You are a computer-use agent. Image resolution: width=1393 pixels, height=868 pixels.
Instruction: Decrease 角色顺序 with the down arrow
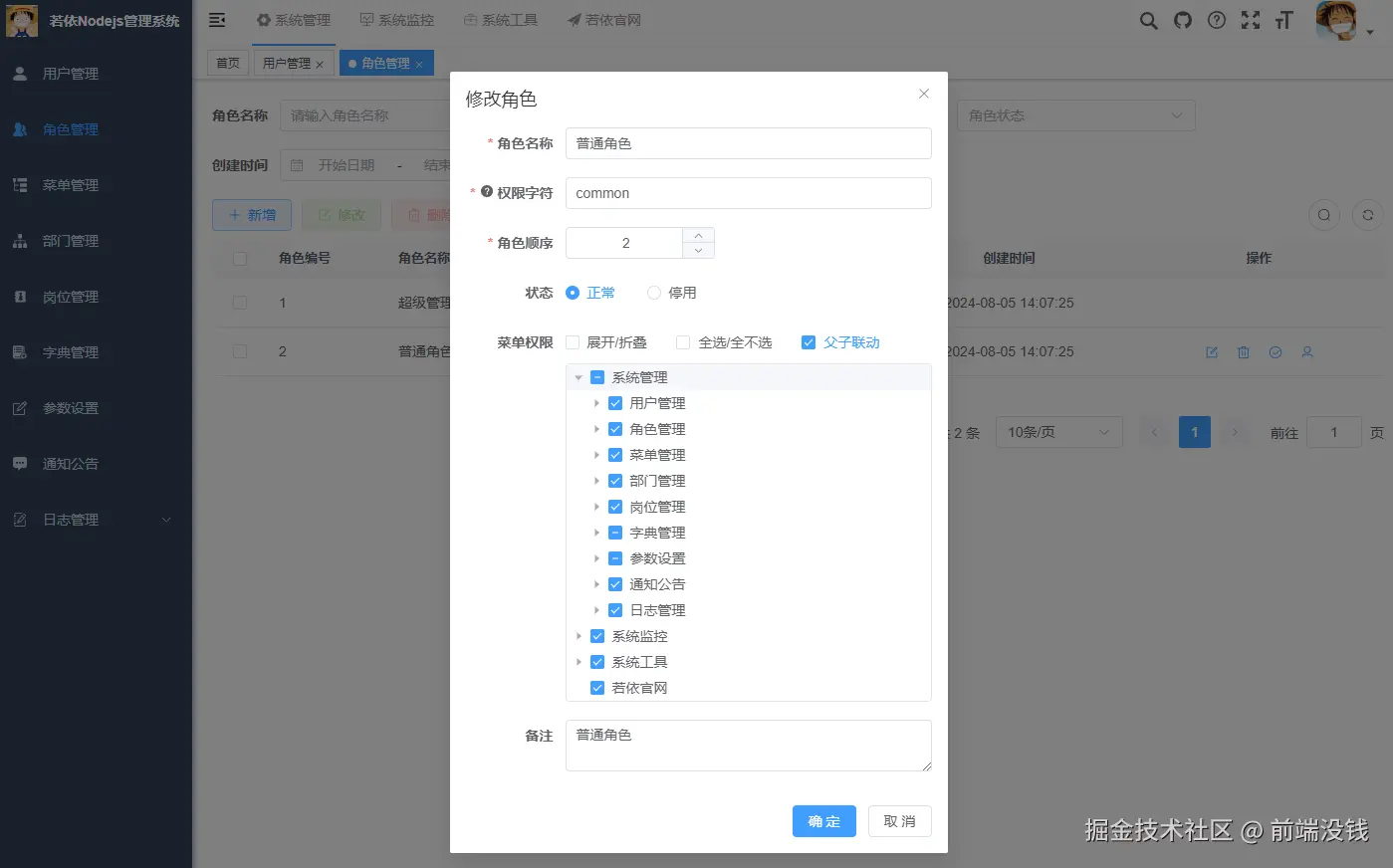699,251
